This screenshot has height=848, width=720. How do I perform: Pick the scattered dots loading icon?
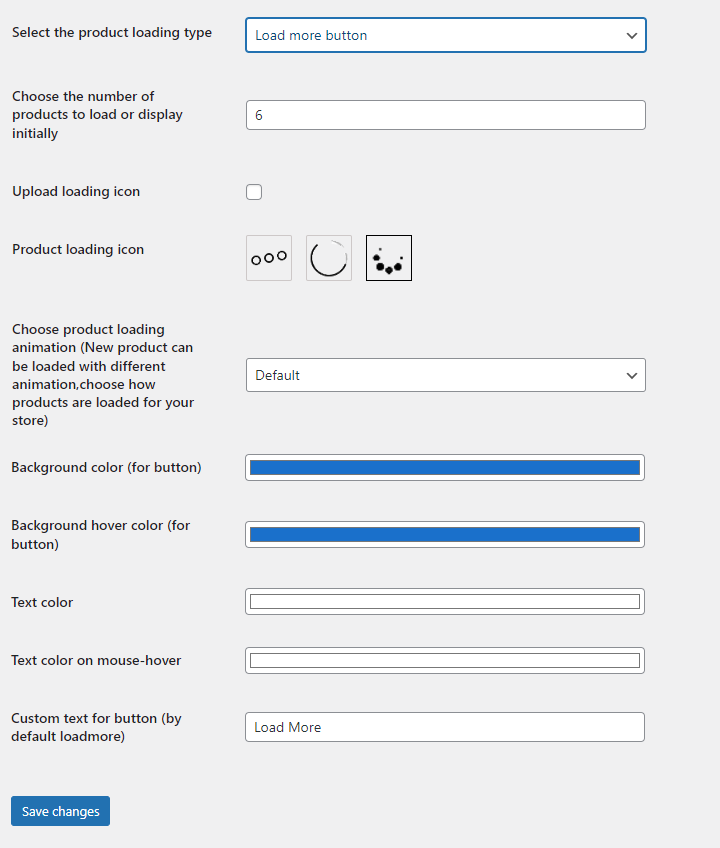click(389, 258)
